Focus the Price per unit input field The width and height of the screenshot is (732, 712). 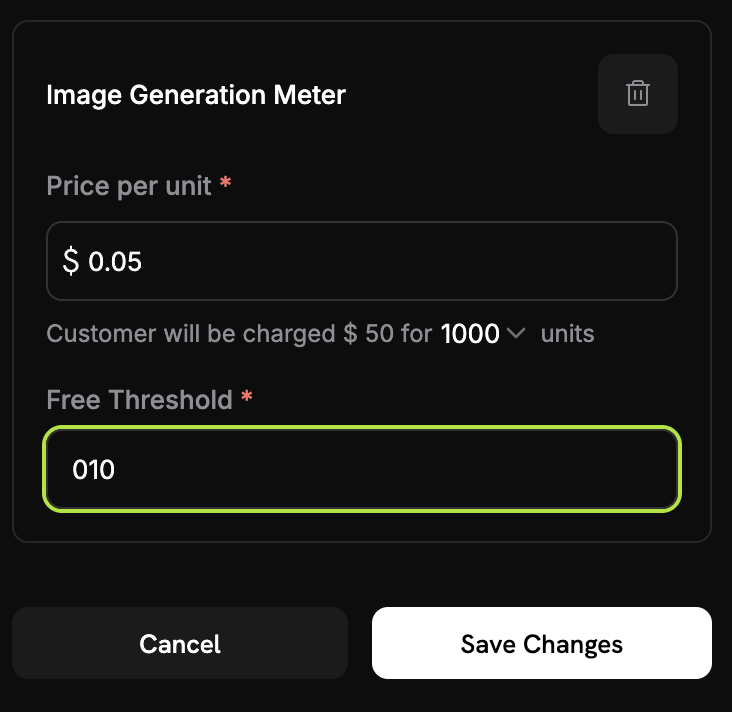(x=362, y=261)
